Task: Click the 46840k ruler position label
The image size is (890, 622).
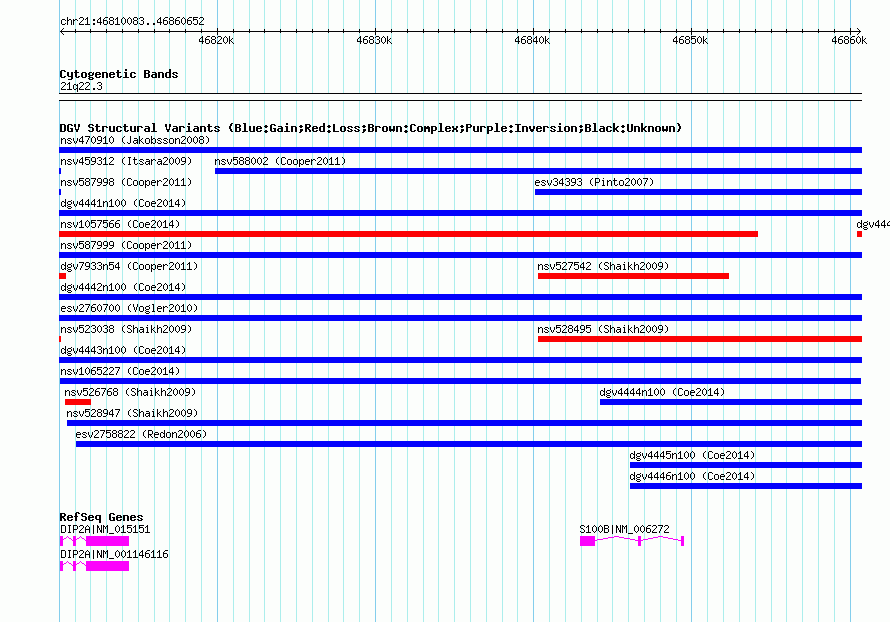Action: pos(532,40)
